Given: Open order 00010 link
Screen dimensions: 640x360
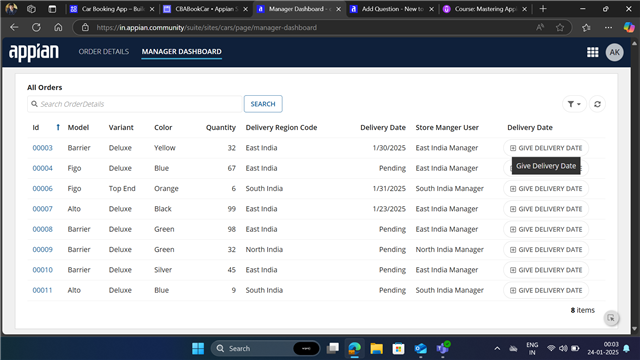Looking at the screenshot, I should click(x=42, y=270).
